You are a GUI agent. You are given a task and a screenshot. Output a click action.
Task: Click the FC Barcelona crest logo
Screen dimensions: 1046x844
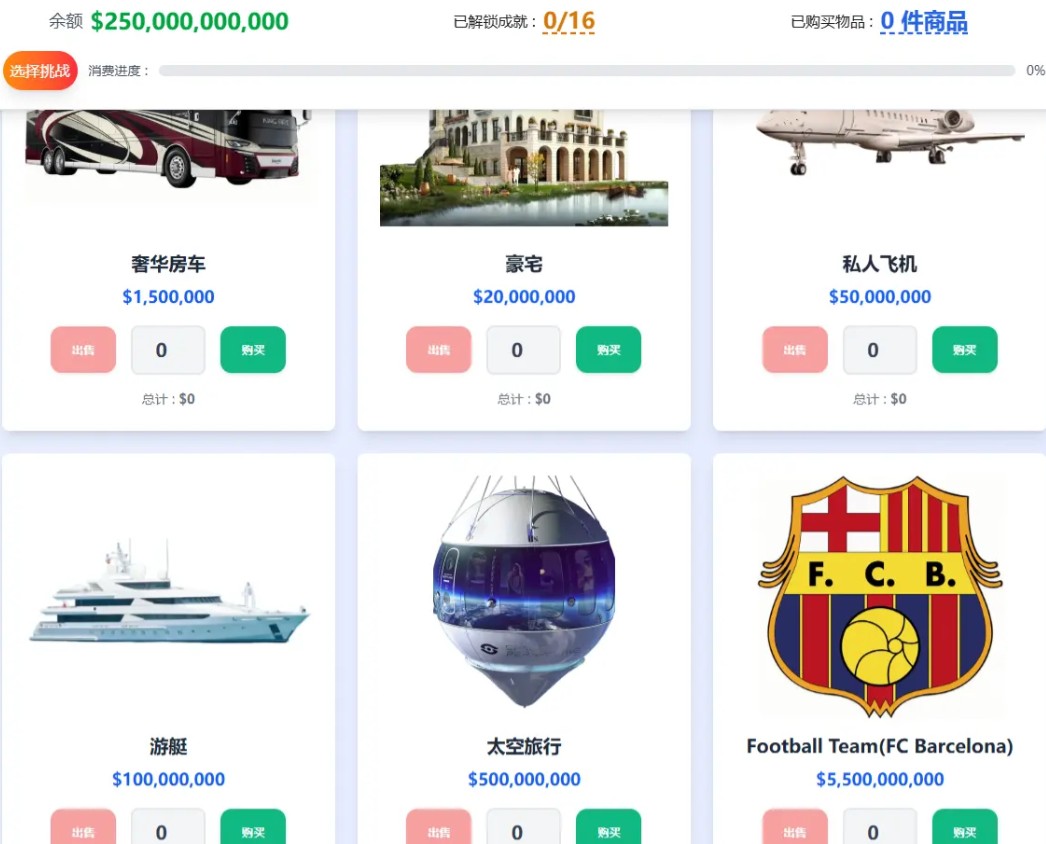(x=880, y=596)
